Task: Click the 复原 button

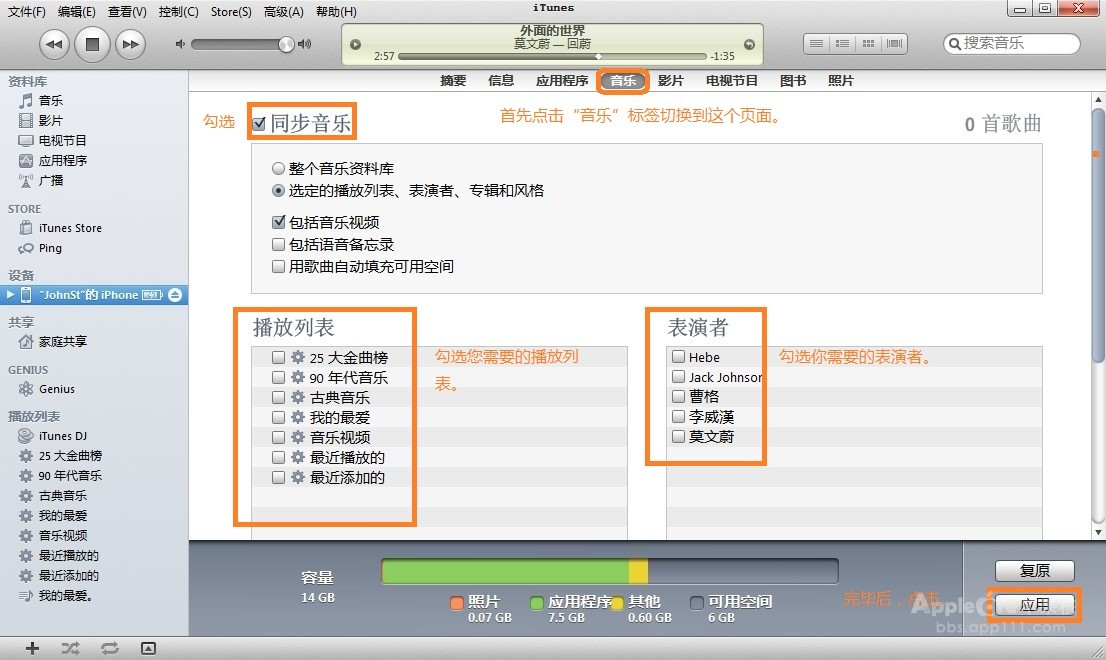Action: tap(1035, 571)
